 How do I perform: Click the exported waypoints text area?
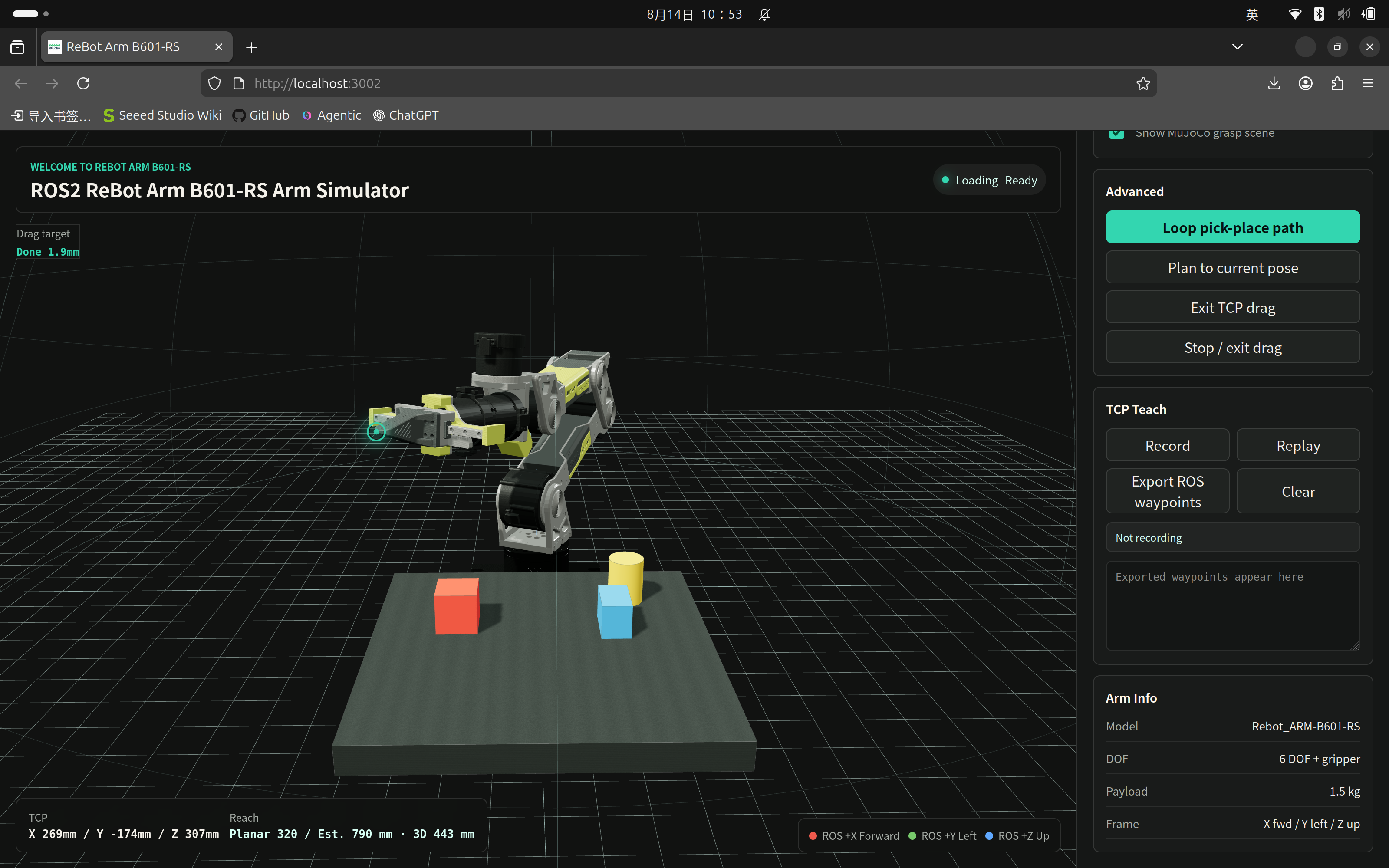pyautogui.click(x=1232, y=606)
